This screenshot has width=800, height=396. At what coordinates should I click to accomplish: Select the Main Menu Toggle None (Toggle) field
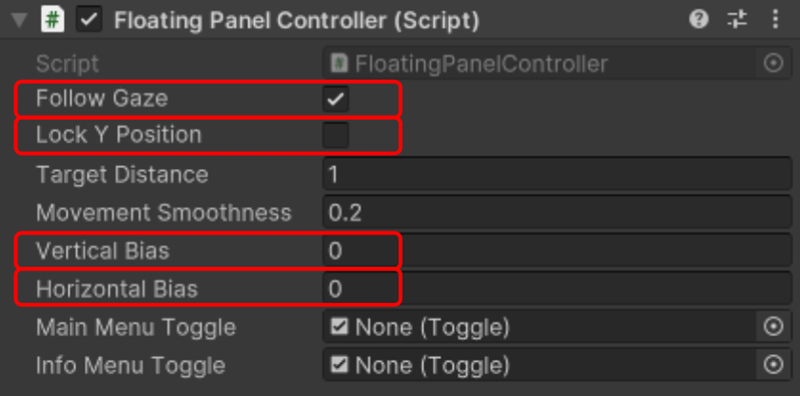pos(539,327)
